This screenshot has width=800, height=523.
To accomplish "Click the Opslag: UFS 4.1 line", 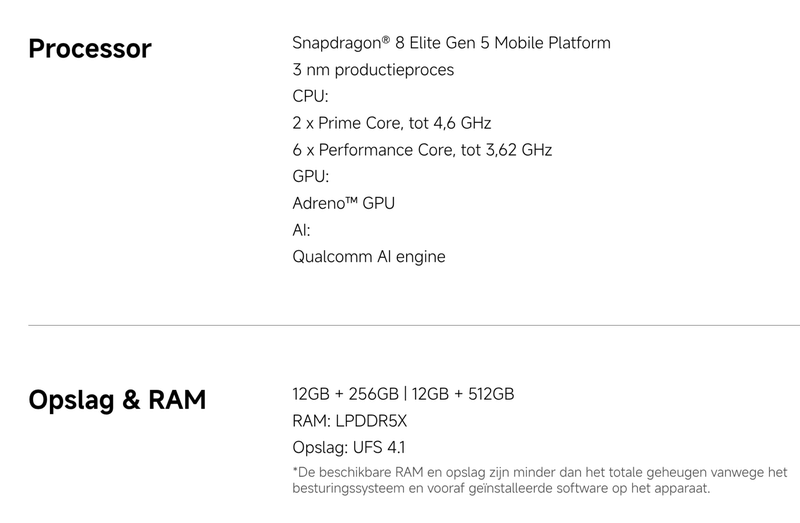I will (x=348, y=448).
